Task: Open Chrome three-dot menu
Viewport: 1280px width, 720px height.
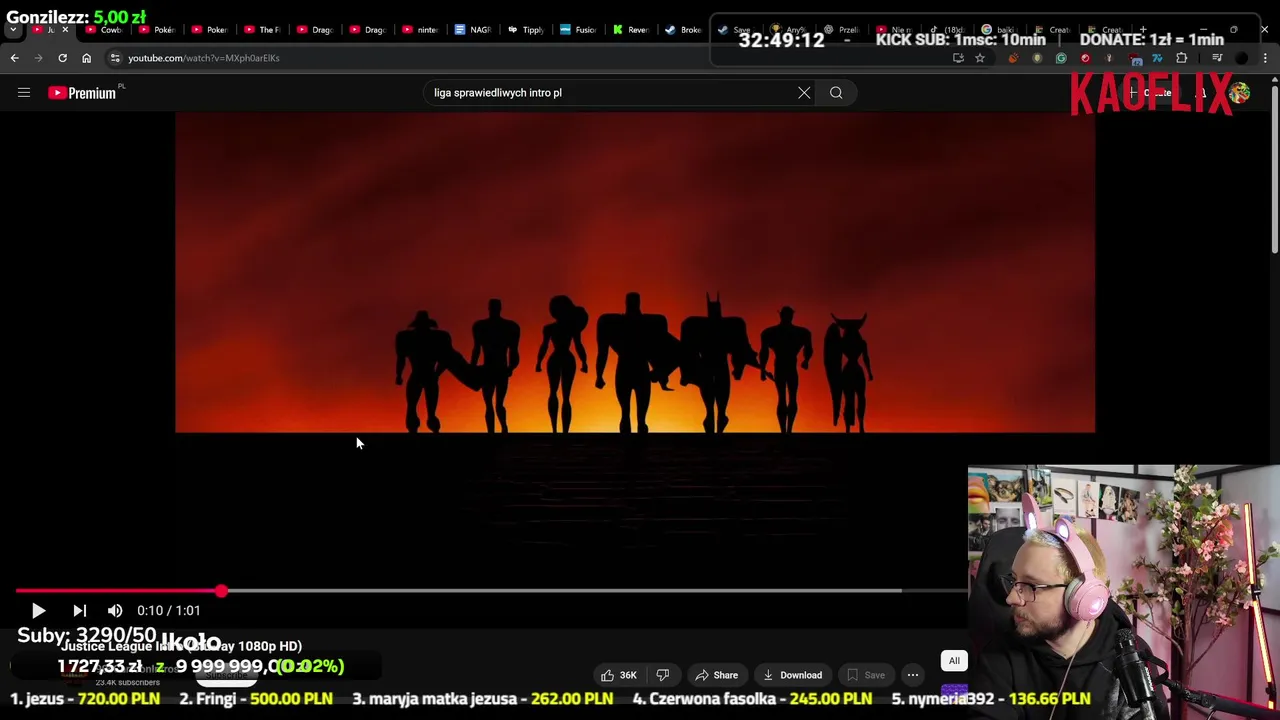Action: tap(1265, 58)
